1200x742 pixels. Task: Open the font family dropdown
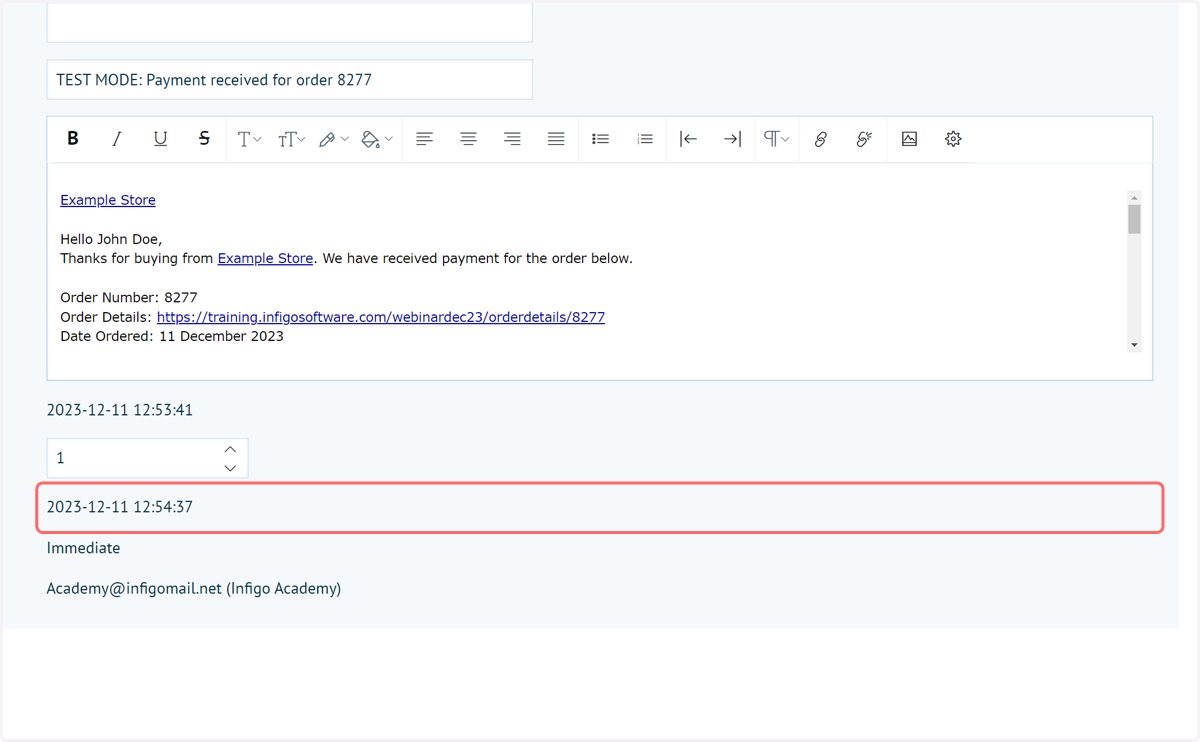[x=249, y=139]
